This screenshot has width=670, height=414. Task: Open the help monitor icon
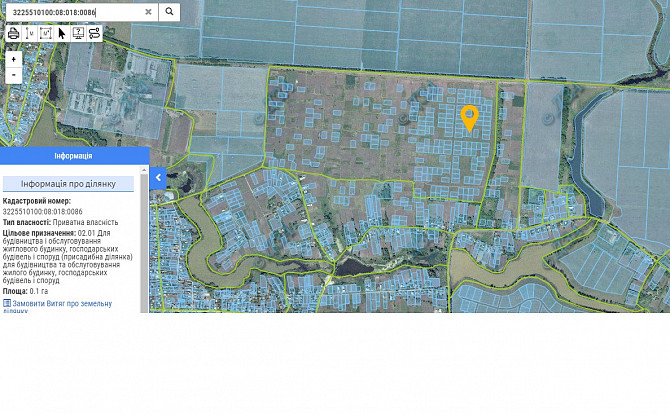(78, 33)
